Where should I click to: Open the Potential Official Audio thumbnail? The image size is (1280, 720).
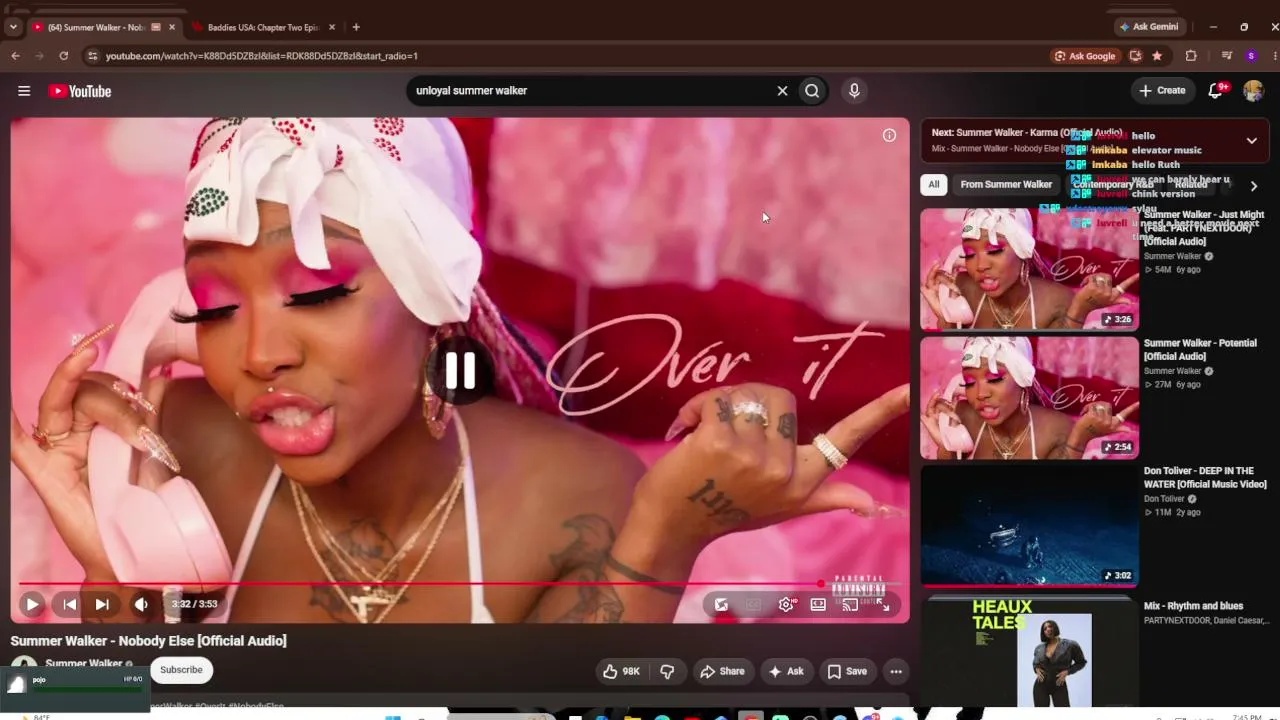tap(1029, 398)
